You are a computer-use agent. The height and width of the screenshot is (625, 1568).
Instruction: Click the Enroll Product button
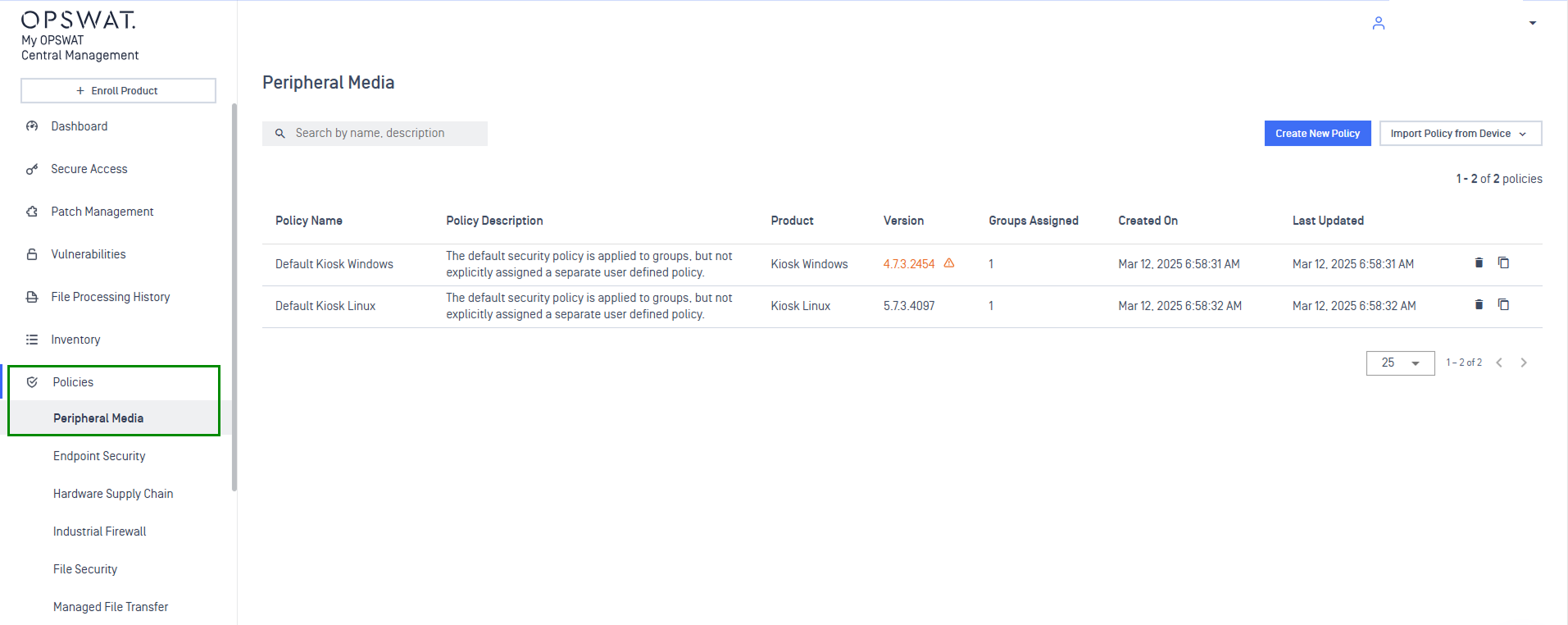click(x=118, y=90)
